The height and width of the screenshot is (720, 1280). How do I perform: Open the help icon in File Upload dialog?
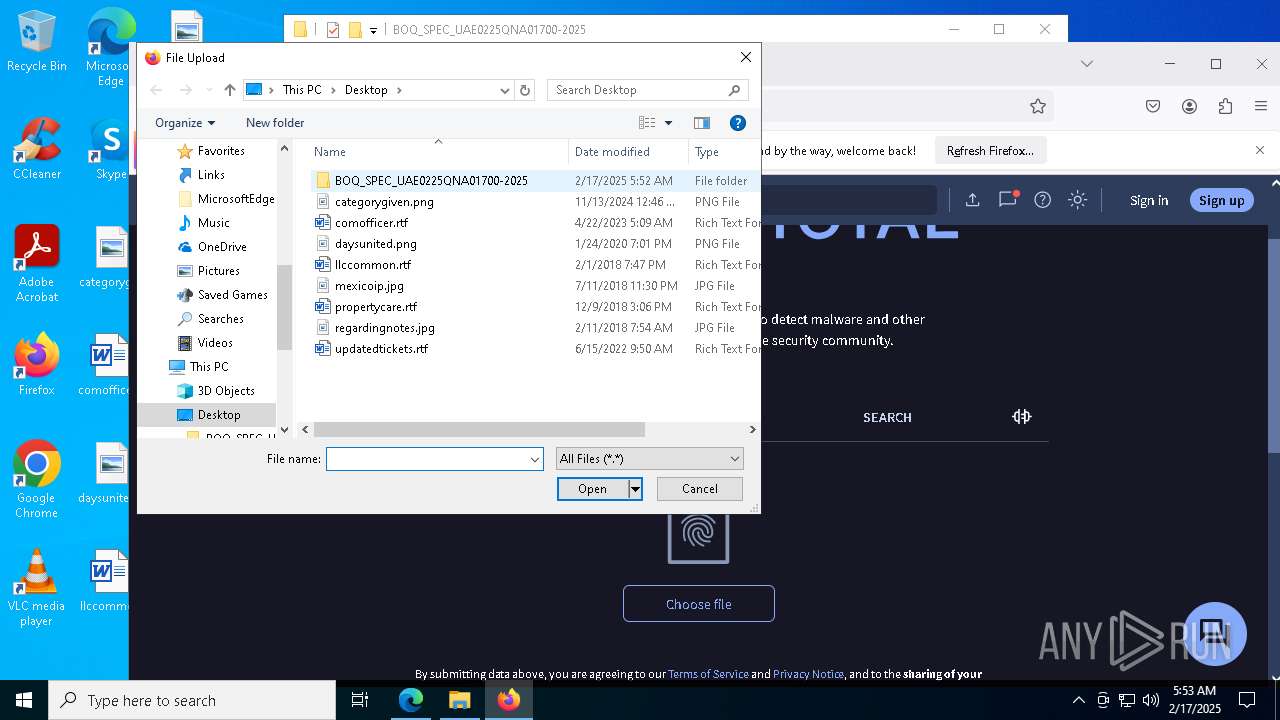pos(738,123)
